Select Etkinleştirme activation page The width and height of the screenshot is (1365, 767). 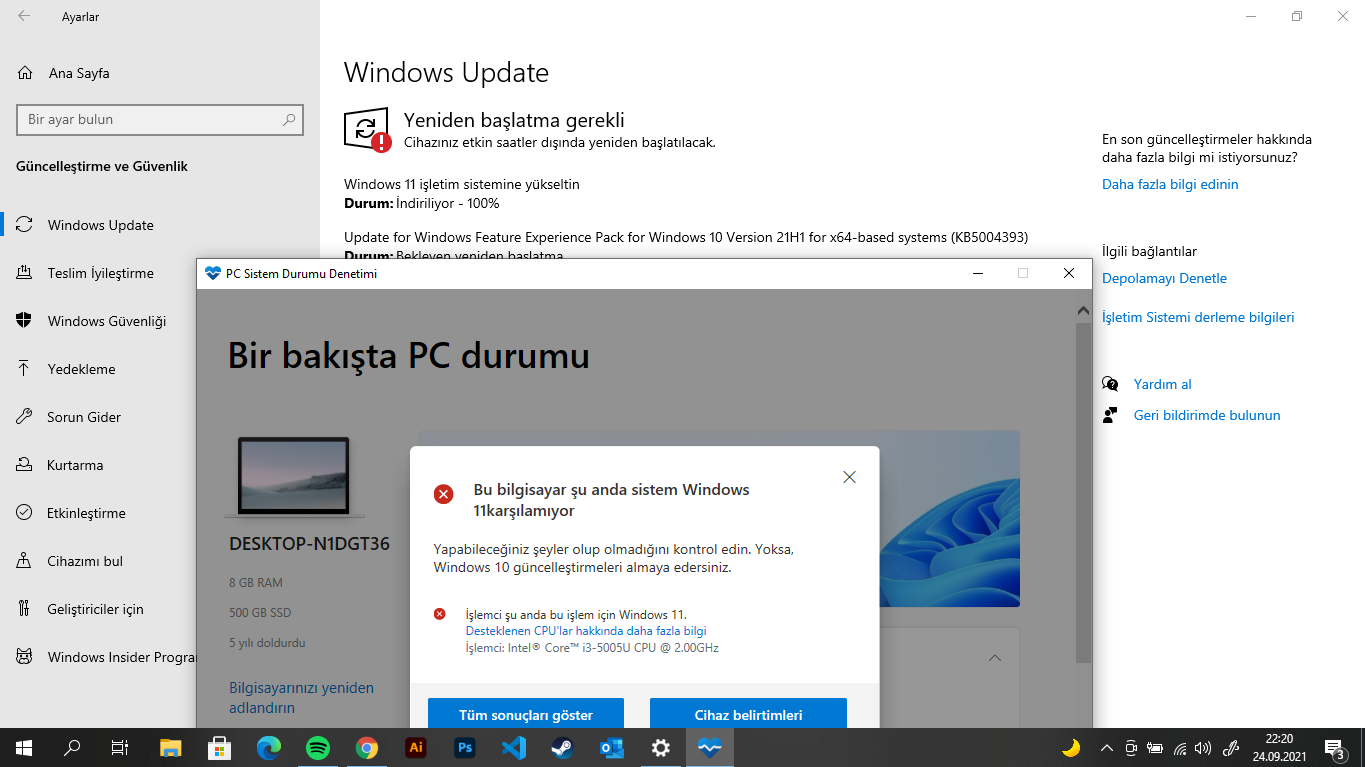[x=86, y=513]
